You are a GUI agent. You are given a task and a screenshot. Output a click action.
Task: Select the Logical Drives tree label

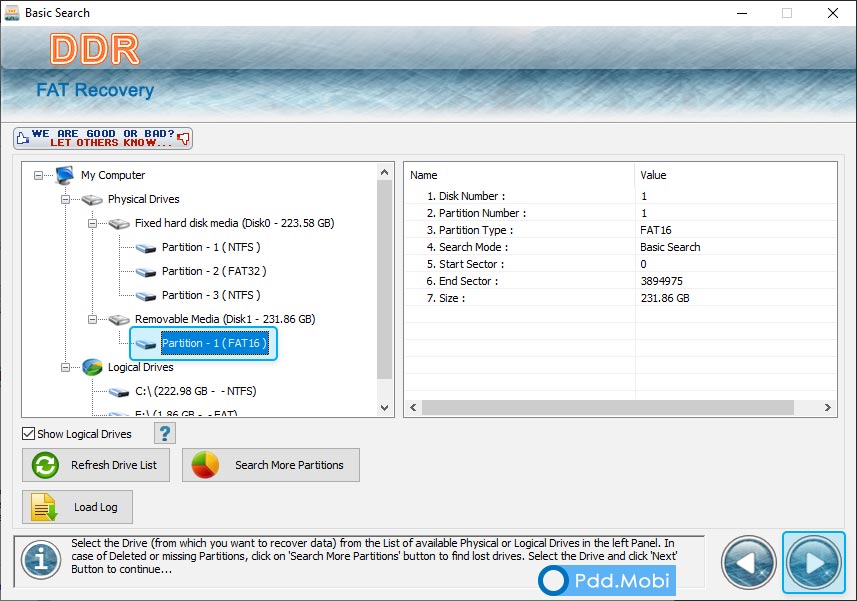coord(140,368)
